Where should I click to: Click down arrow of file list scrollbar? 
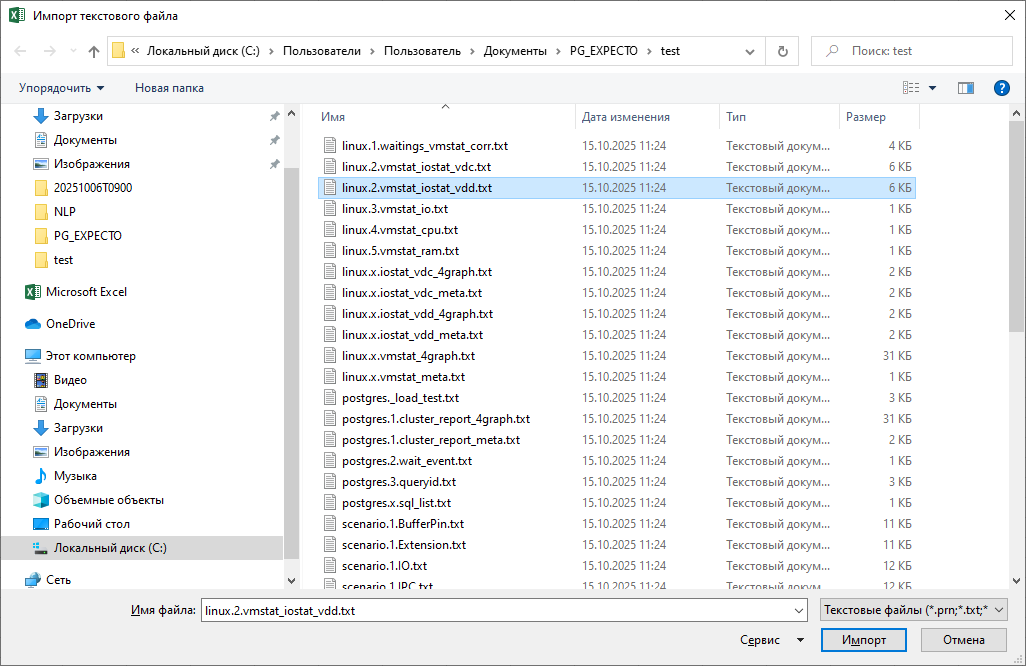point(1016,580)
